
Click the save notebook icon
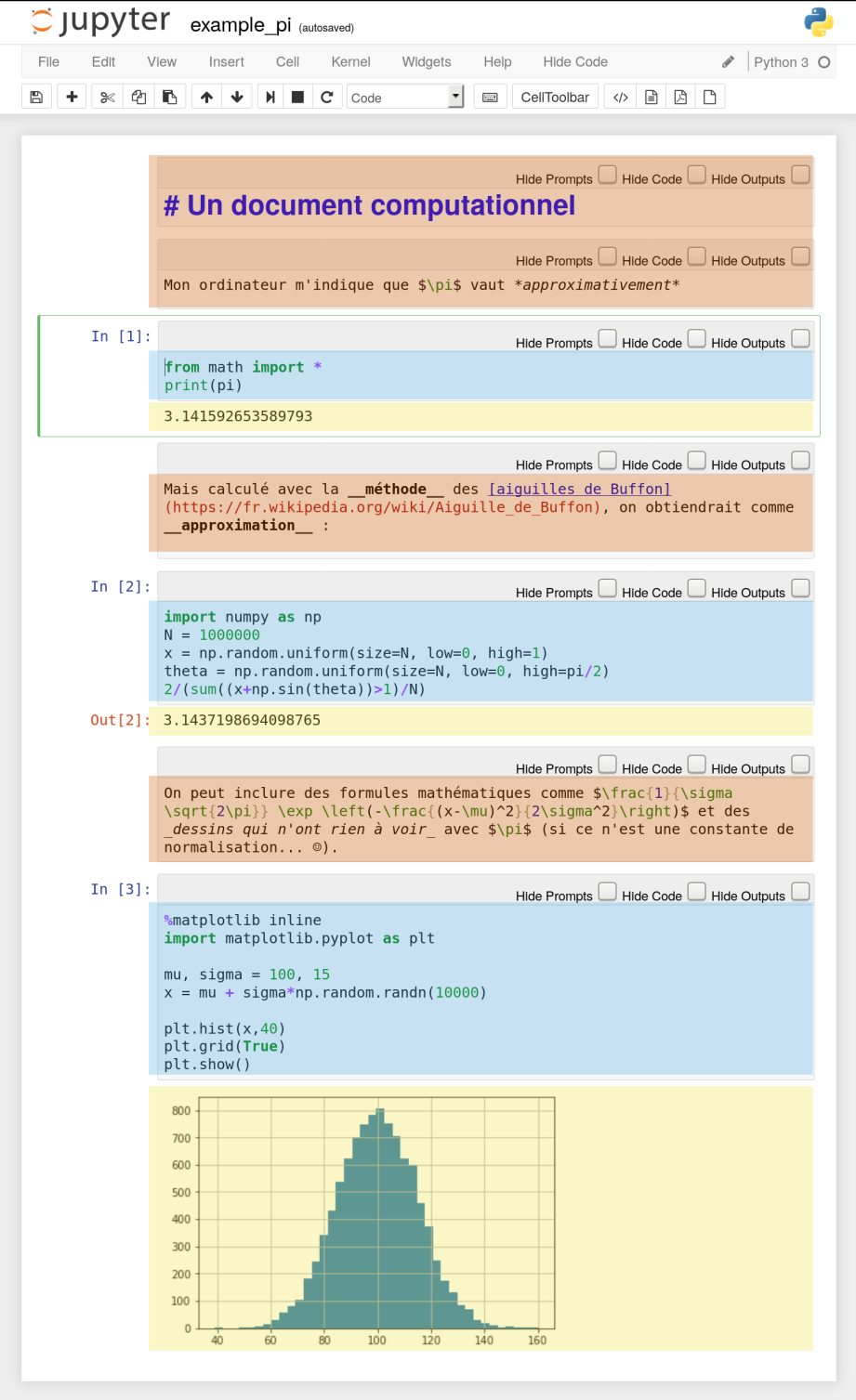tap(36, 98)
